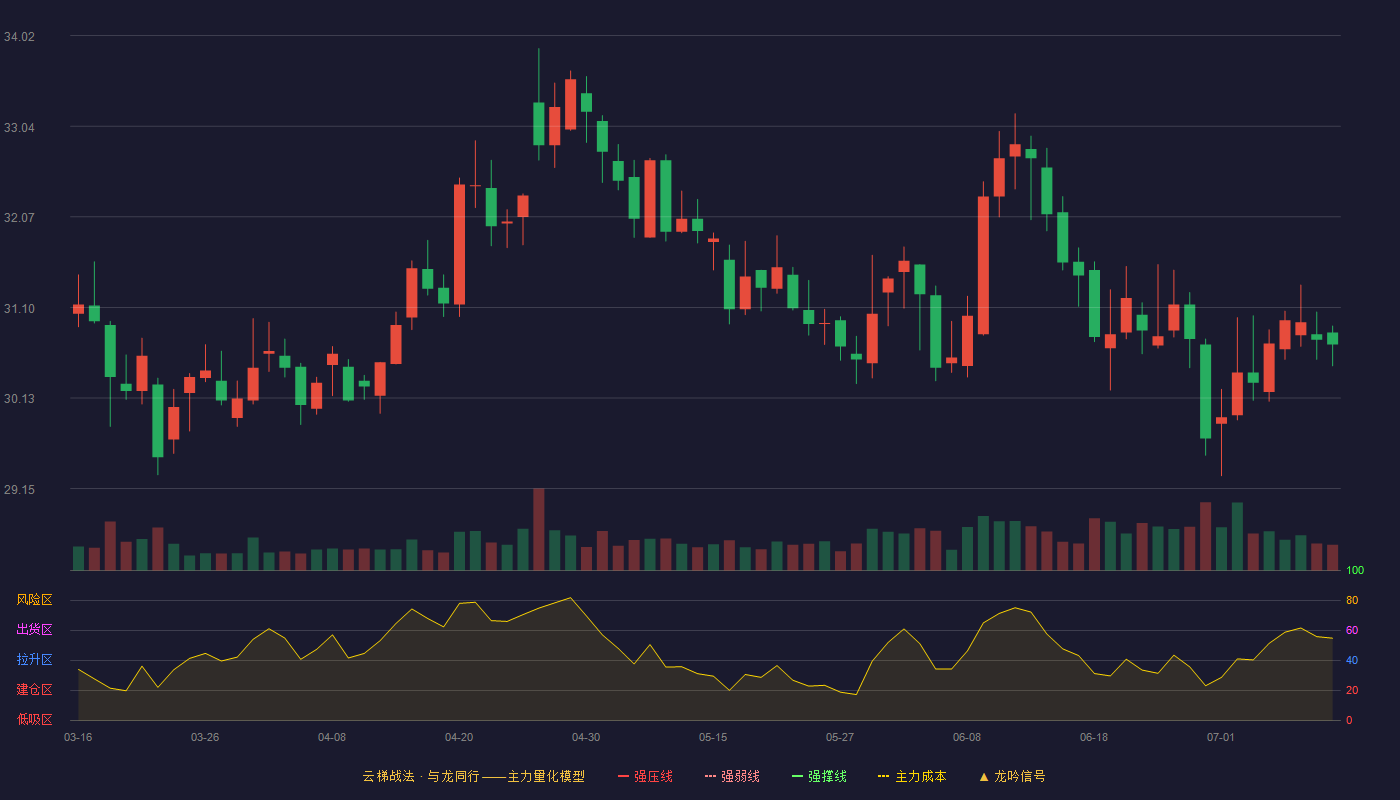Toggle the 主力成本 legend entry

912,776
